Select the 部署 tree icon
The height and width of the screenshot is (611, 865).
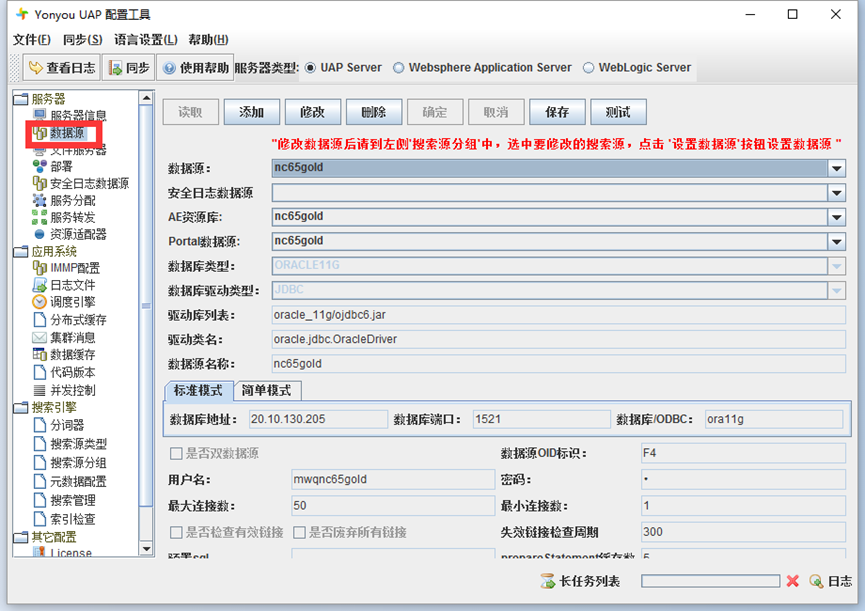point(39,166)
